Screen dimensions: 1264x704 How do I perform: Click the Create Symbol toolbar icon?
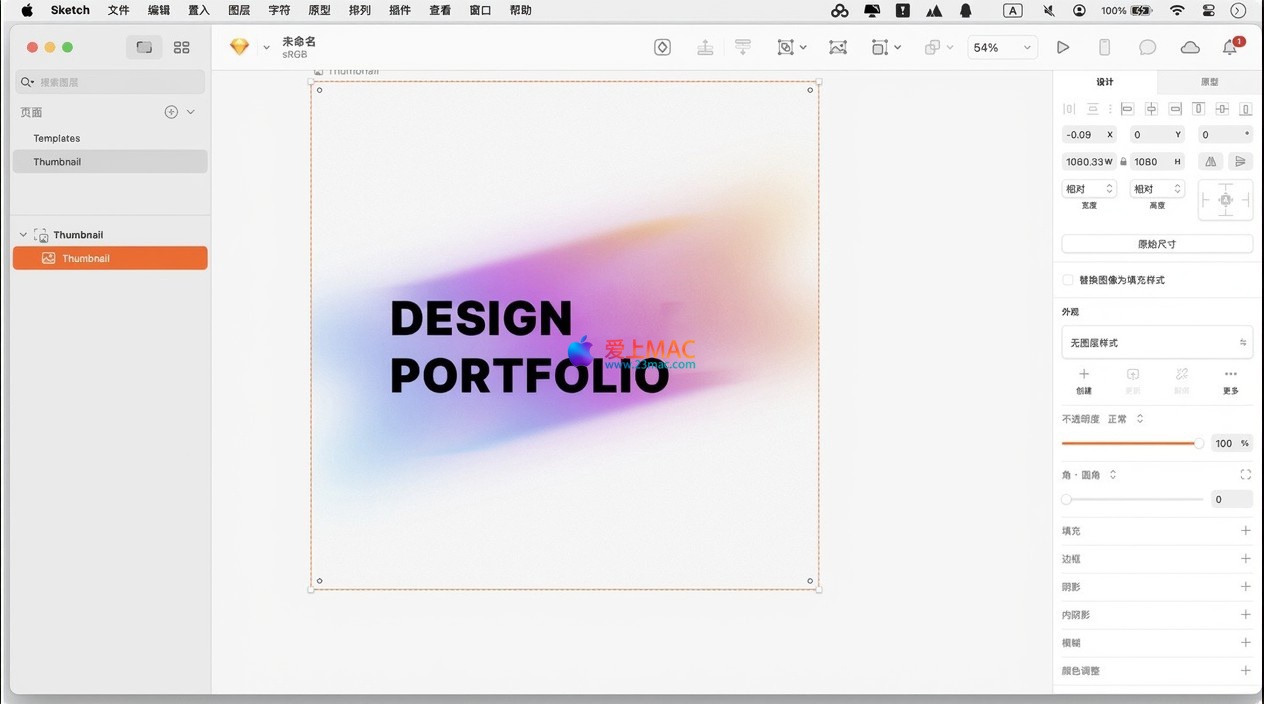coord(662,47)
